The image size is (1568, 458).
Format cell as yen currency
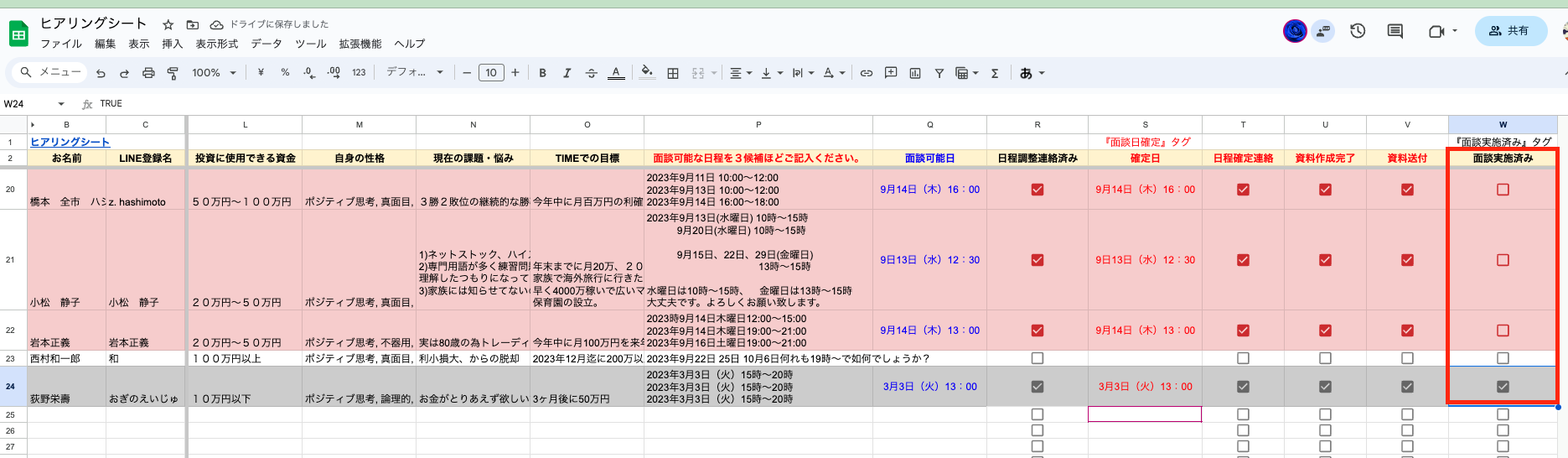261,73
